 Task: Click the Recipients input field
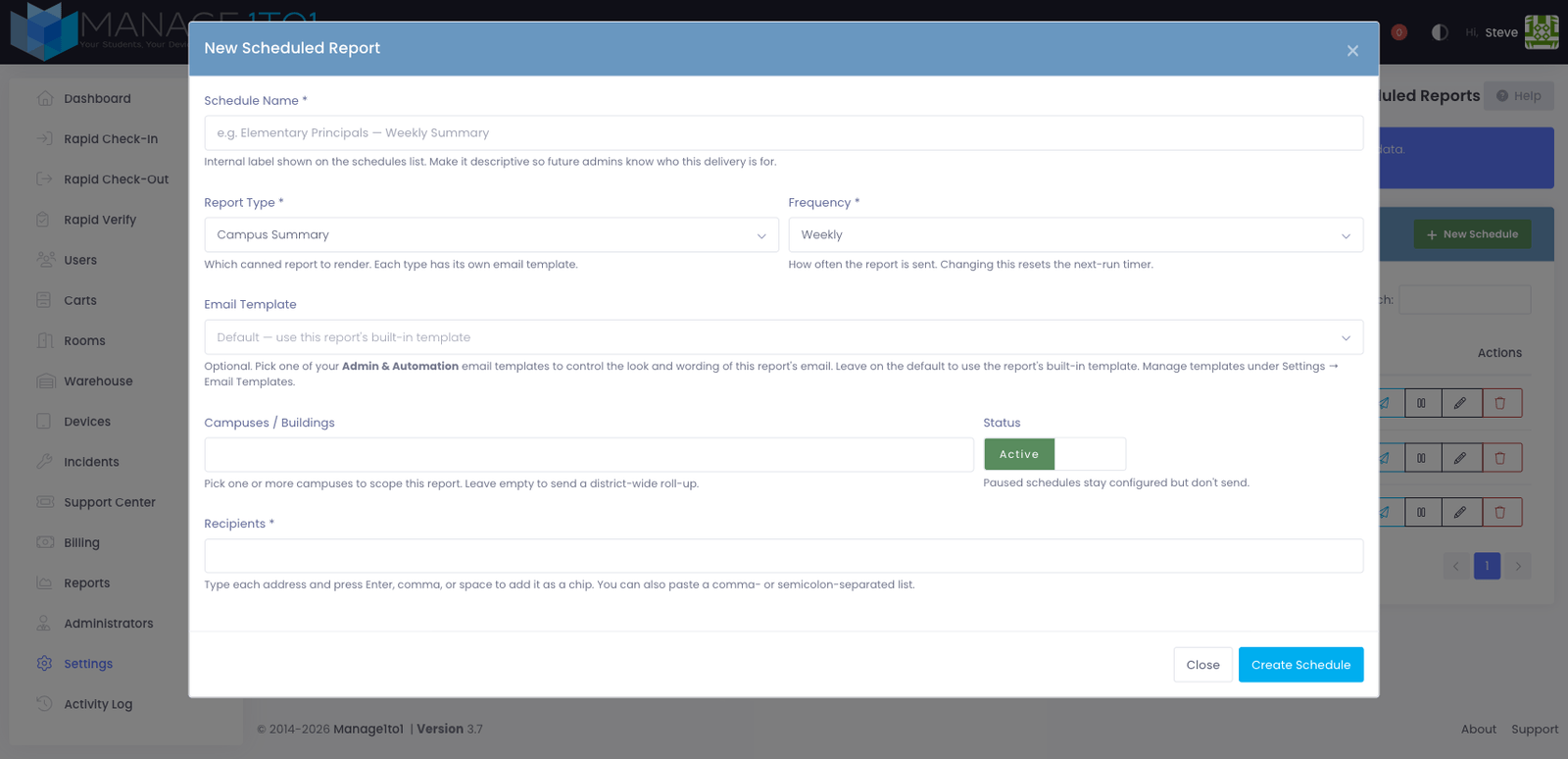(783, 556)
